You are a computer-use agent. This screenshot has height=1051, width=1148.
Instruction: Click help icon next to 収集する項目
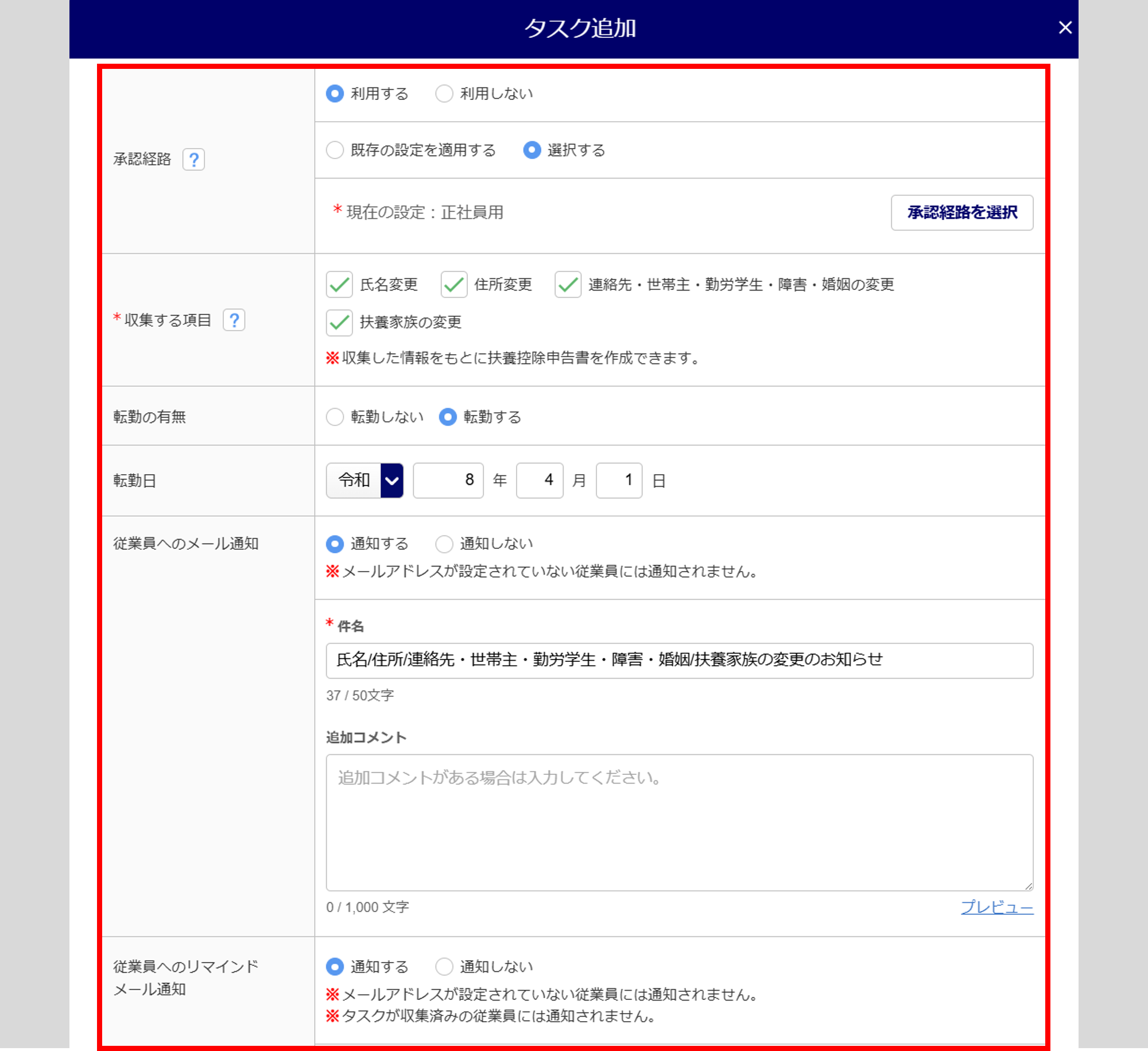[234, 320]
